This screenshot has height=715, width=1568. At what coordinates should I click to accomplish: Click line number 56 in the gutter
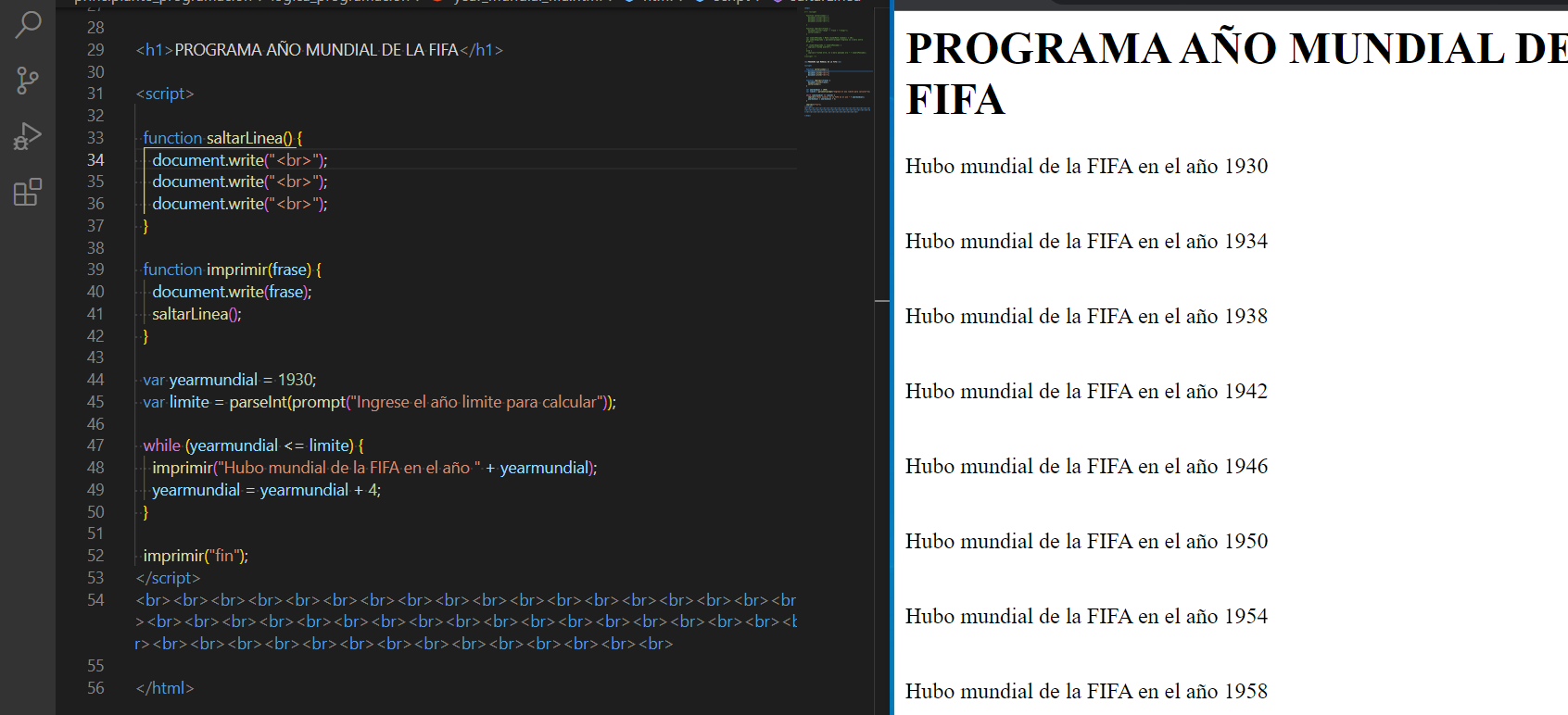point(95,688)
